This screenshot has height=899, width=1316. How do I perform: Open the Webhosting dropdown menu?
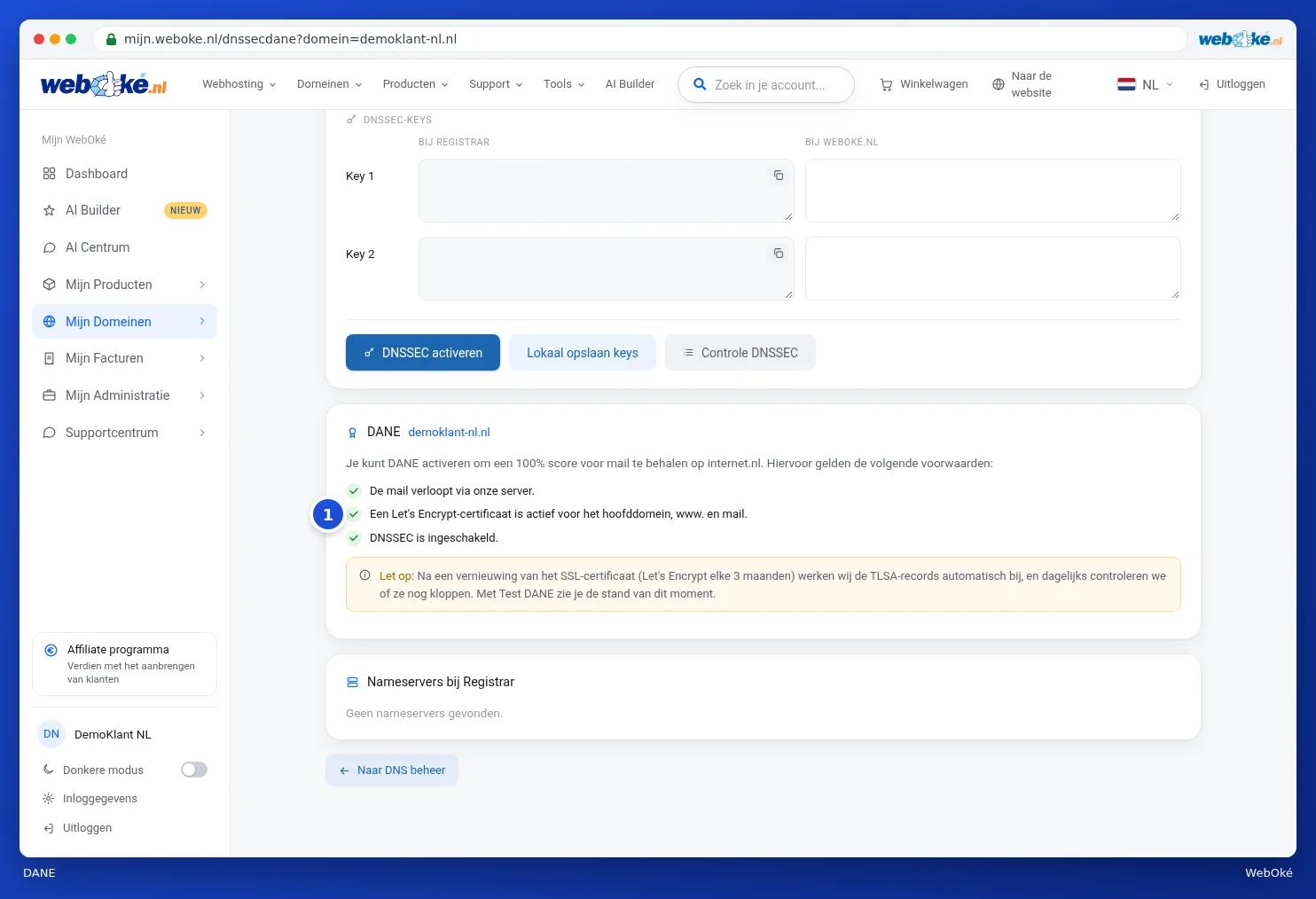[x=239, y=84]
